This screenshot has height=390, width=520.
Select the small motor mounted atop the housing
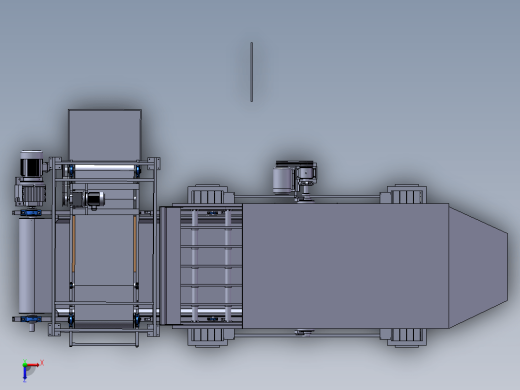(x=295, y=180)
